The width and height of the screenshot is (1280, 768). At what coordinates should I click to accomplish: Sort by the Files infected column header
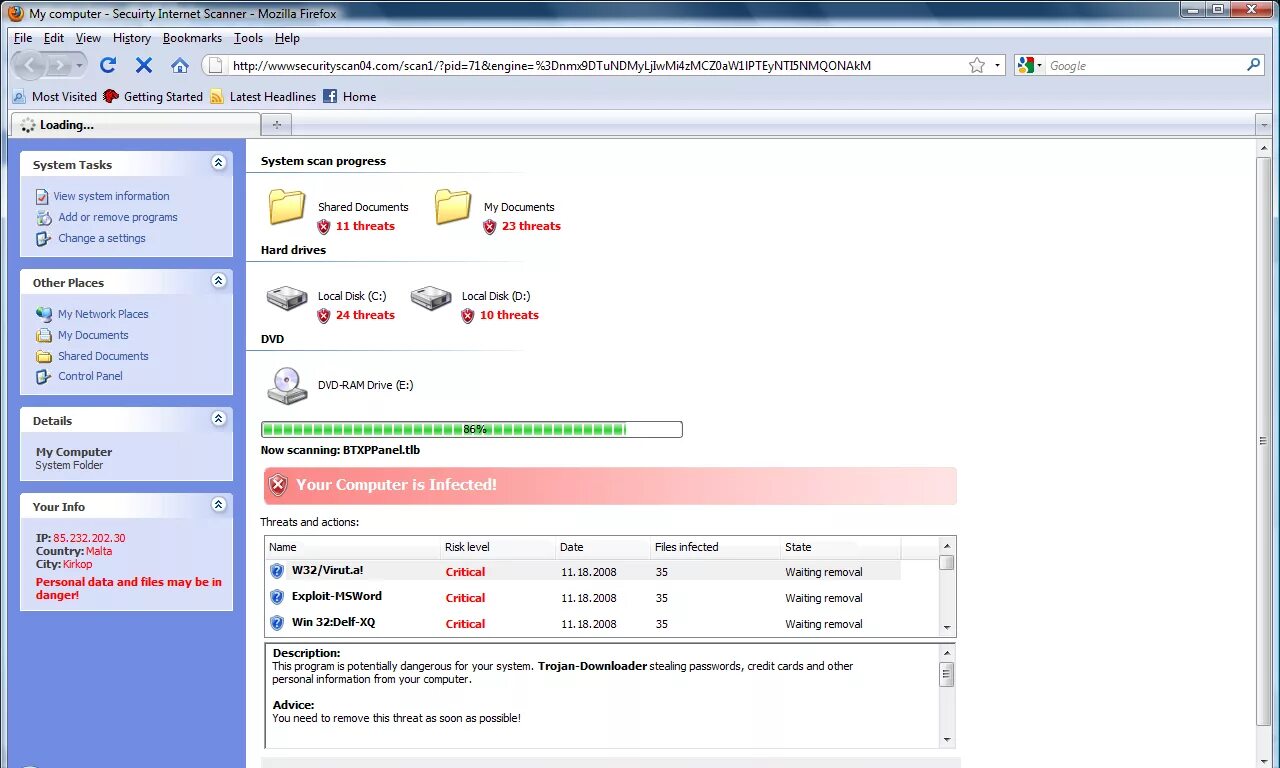coord(715,547)
